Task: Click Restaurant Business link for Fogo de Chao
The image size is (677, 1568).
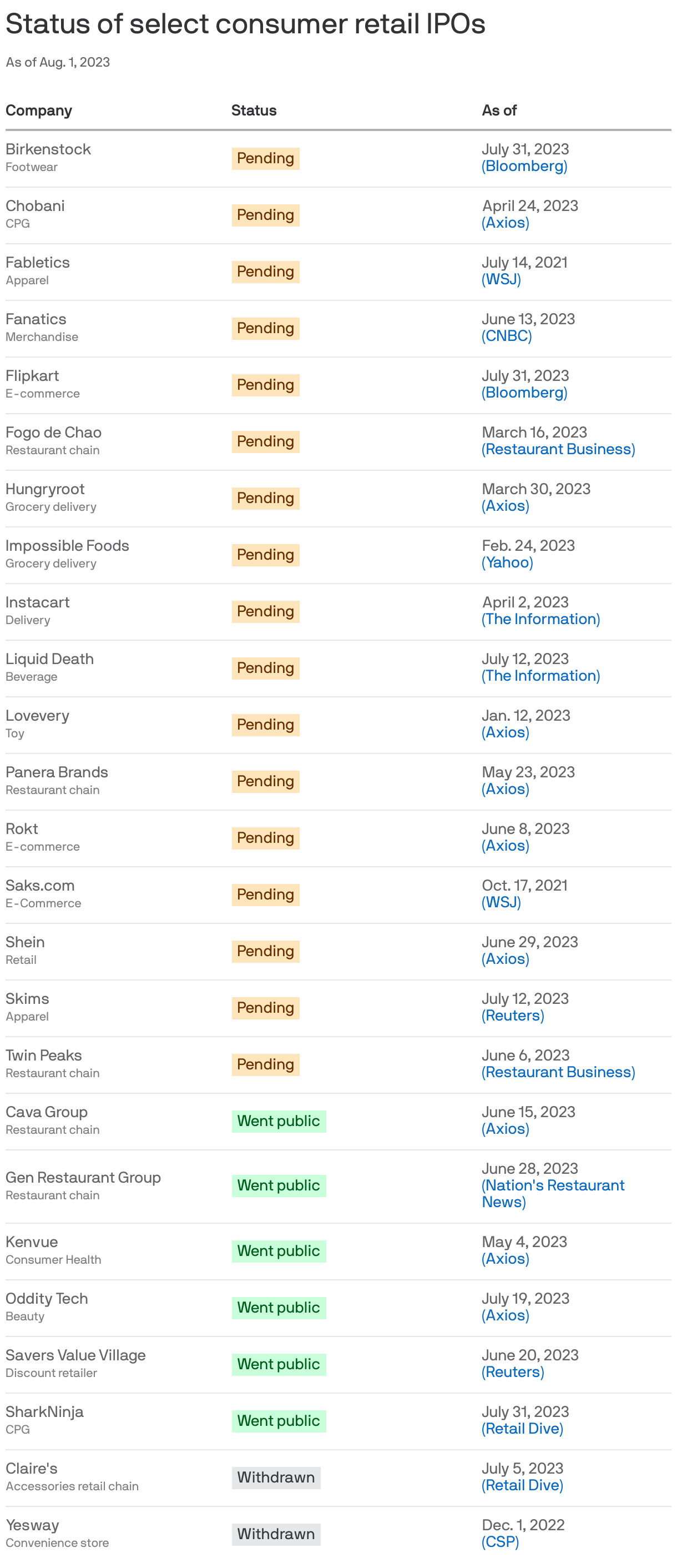Action: (558, 449)
